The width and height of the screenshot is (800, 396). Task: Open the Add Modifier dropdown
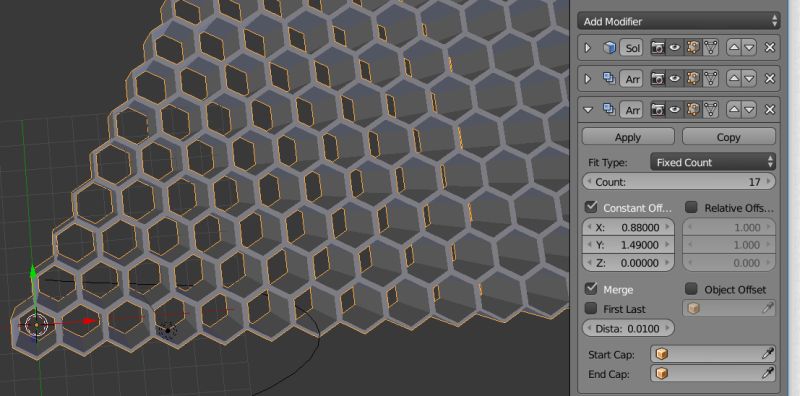679,21
